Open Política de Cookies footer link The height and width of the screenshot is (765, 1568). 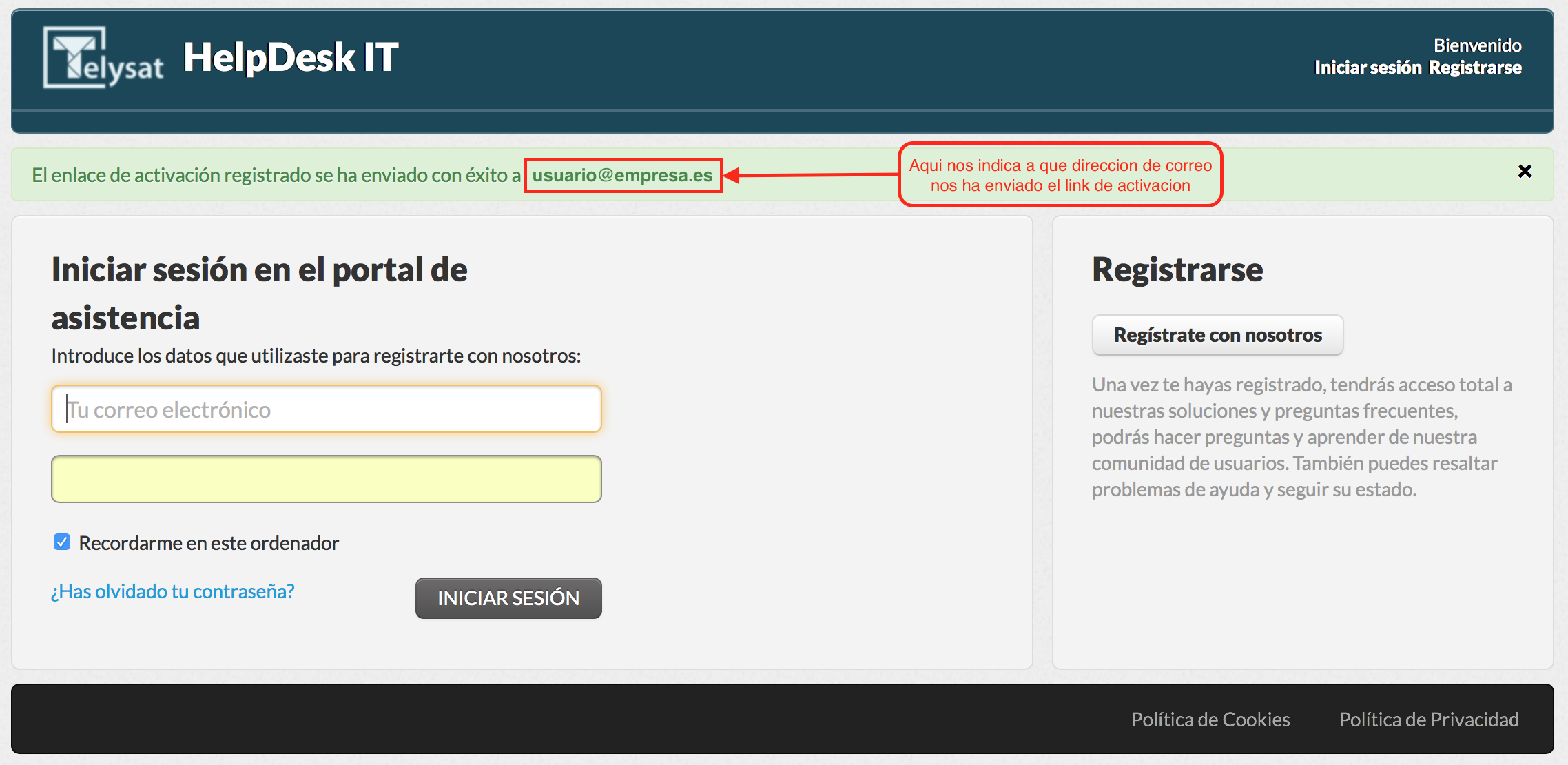(x=1210, y=720)
